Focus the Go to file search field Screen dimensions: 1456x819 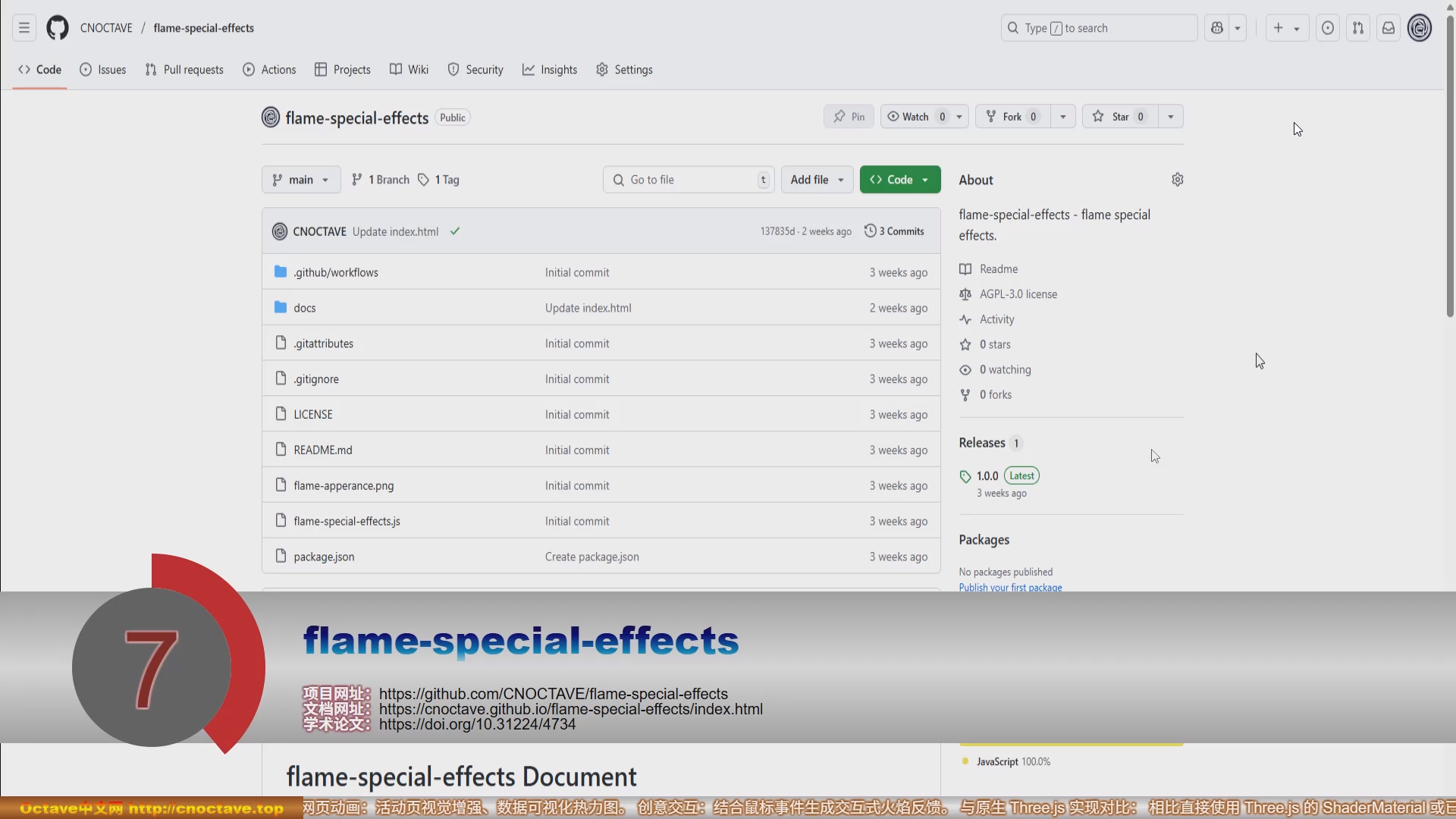point(689,180)
